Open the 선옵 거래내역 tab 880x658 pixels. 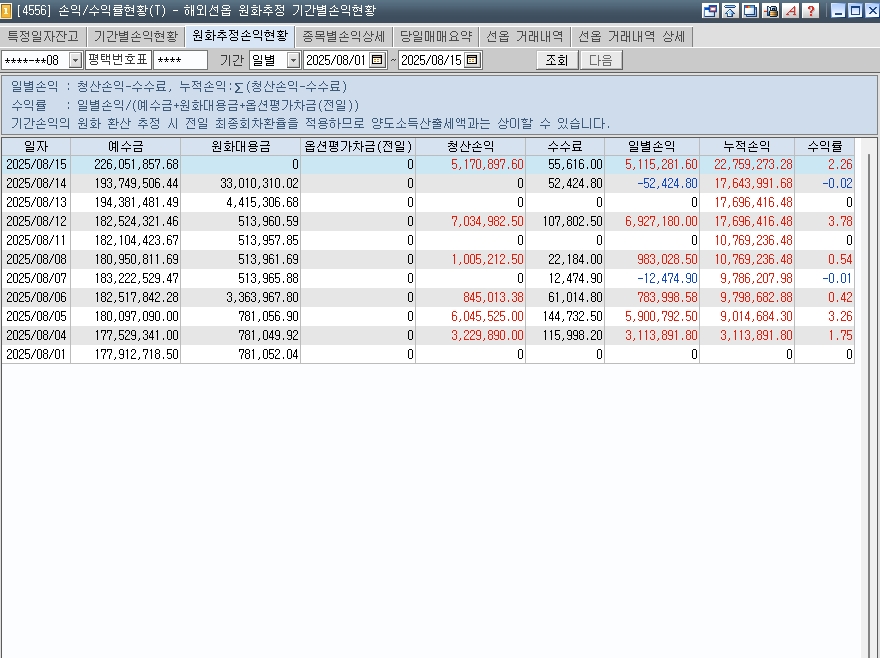[x=525, y=37]
